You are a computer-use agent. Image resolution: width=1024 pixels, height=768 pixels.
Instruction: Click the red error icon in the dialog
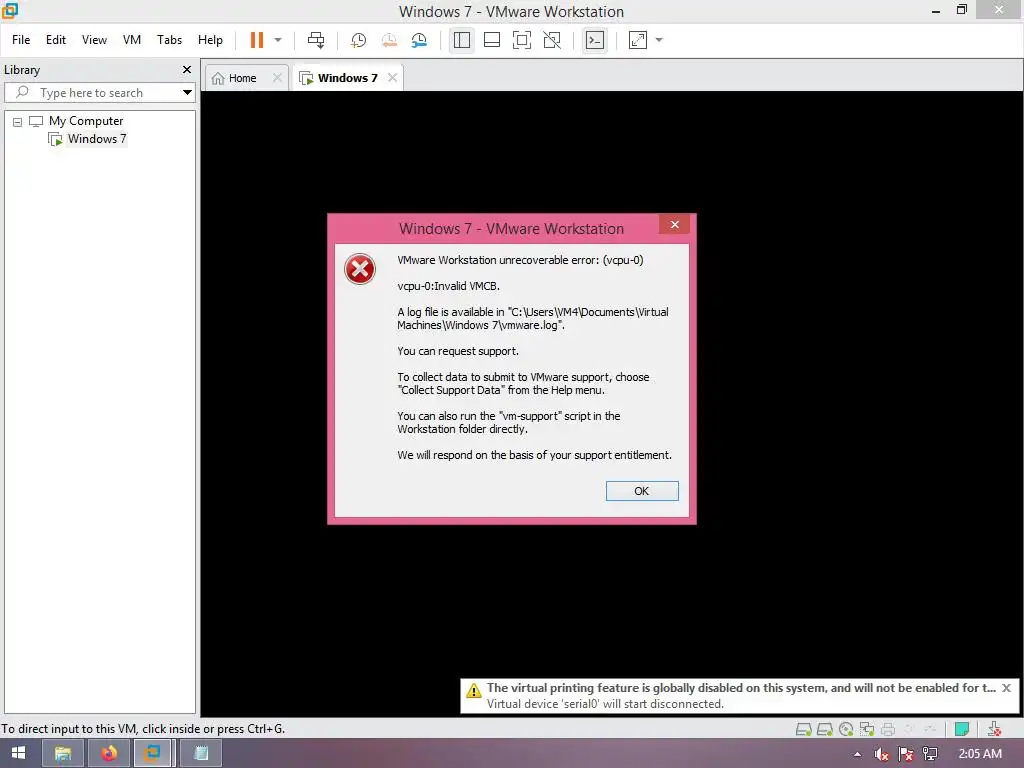pyautogui.click(x=360, y=269)
